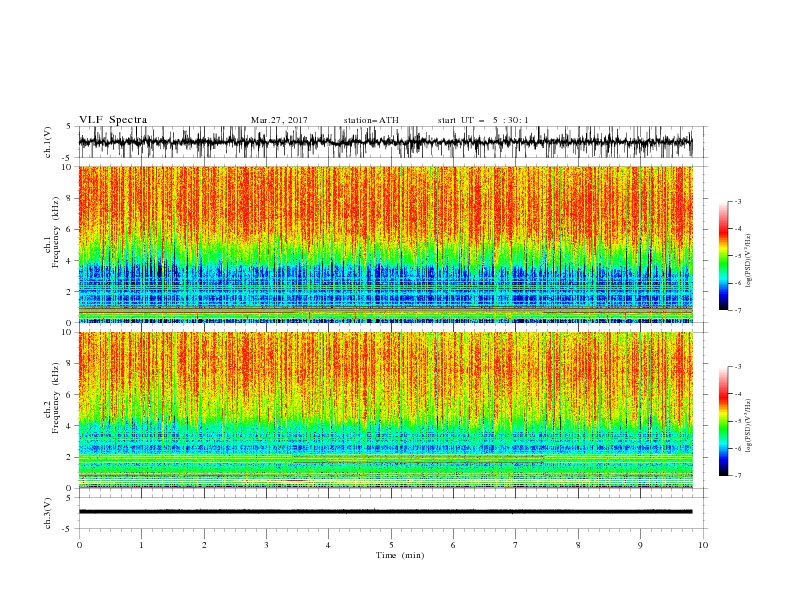Screen dimensions: 792x612
Task: Select the ch.1 colorbar "log(PSD)(V²/Hz)" label
Action: point(748,261)
